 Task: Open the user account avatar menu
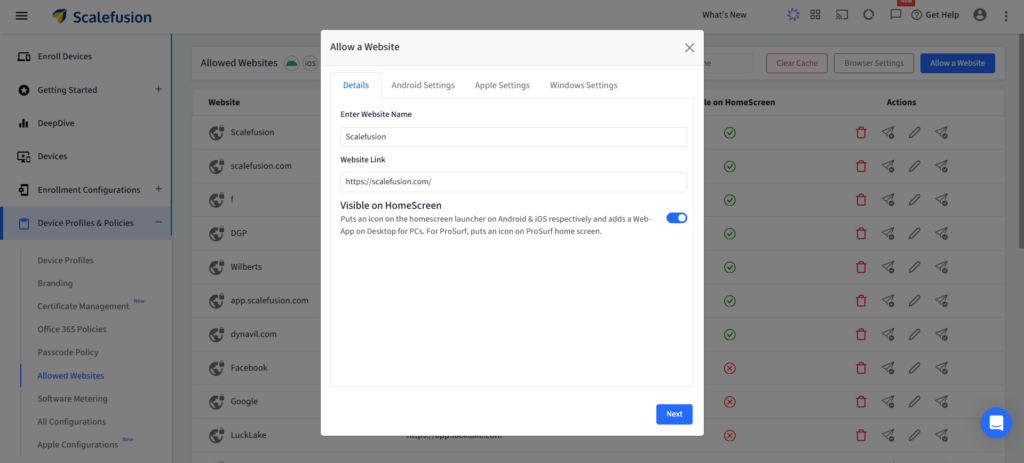(x=980, y=14)
